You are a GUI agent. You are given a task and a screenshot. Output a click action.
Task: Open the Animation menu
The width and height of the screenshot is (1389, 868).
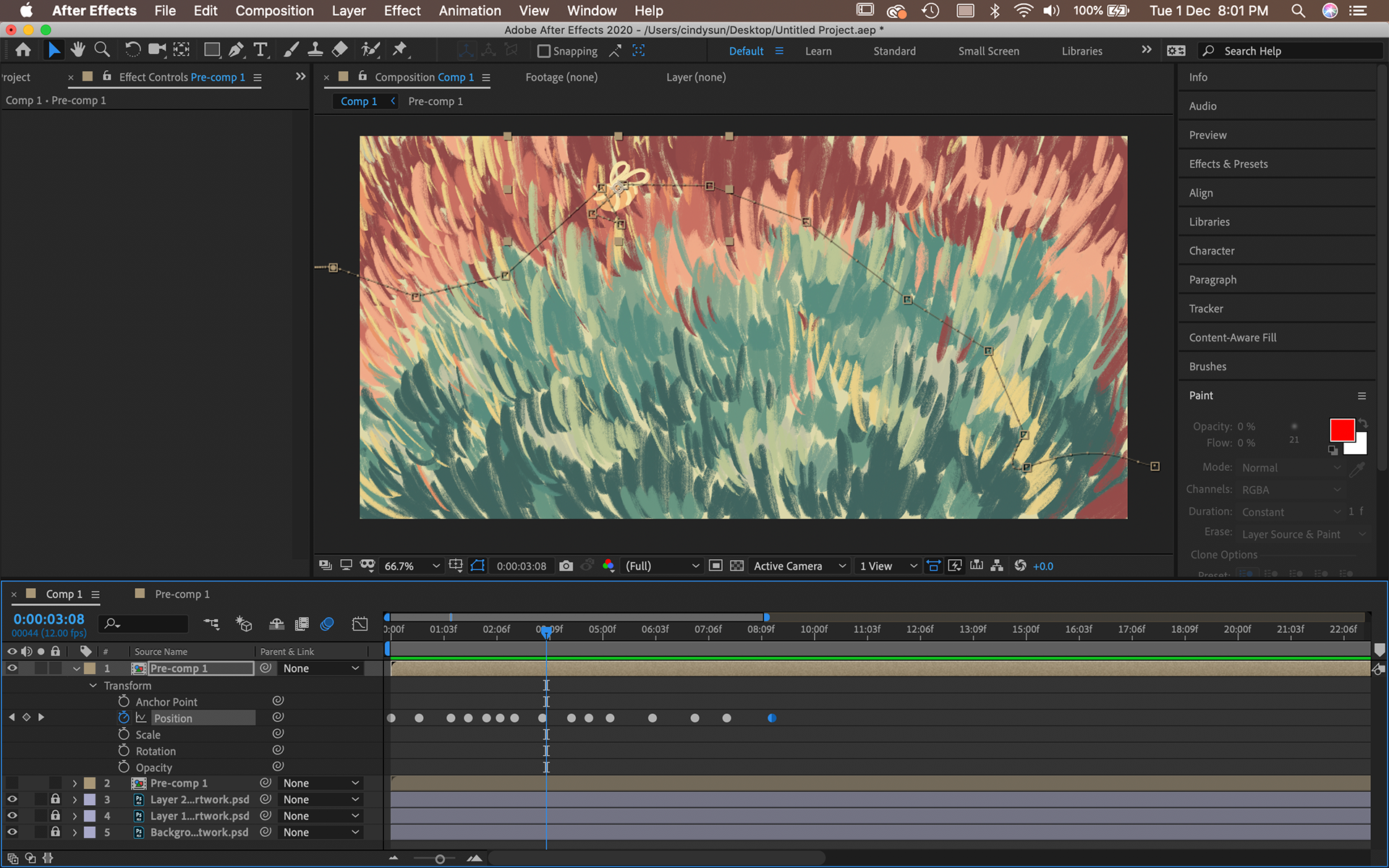(470, 11)
